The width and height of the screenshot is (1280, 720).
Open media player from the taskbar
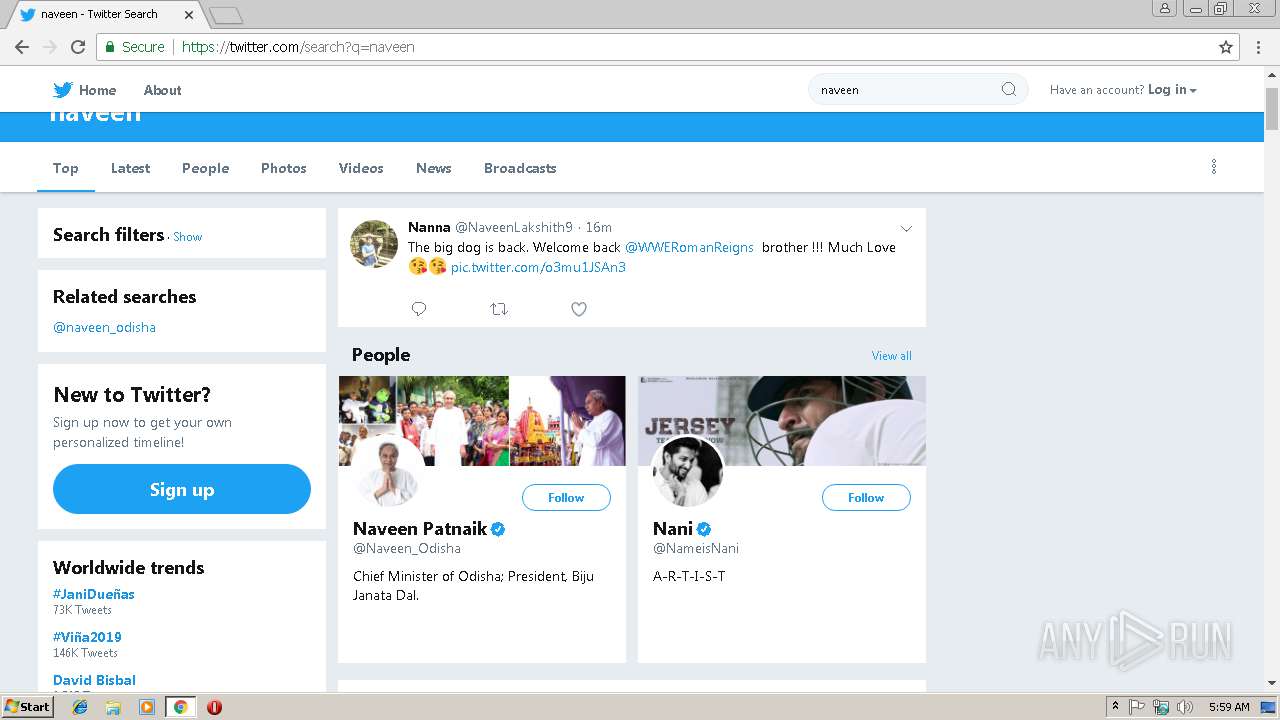pos(147,707)
